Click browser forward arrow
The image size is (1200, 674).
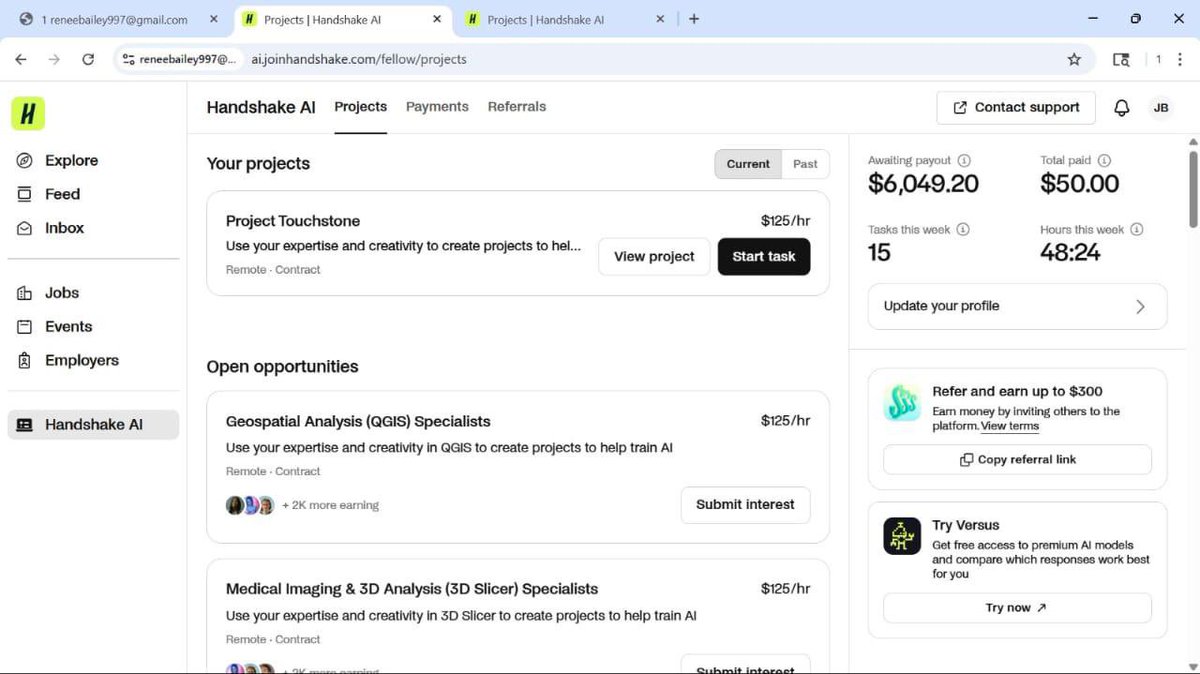click(x=54, y=59)
